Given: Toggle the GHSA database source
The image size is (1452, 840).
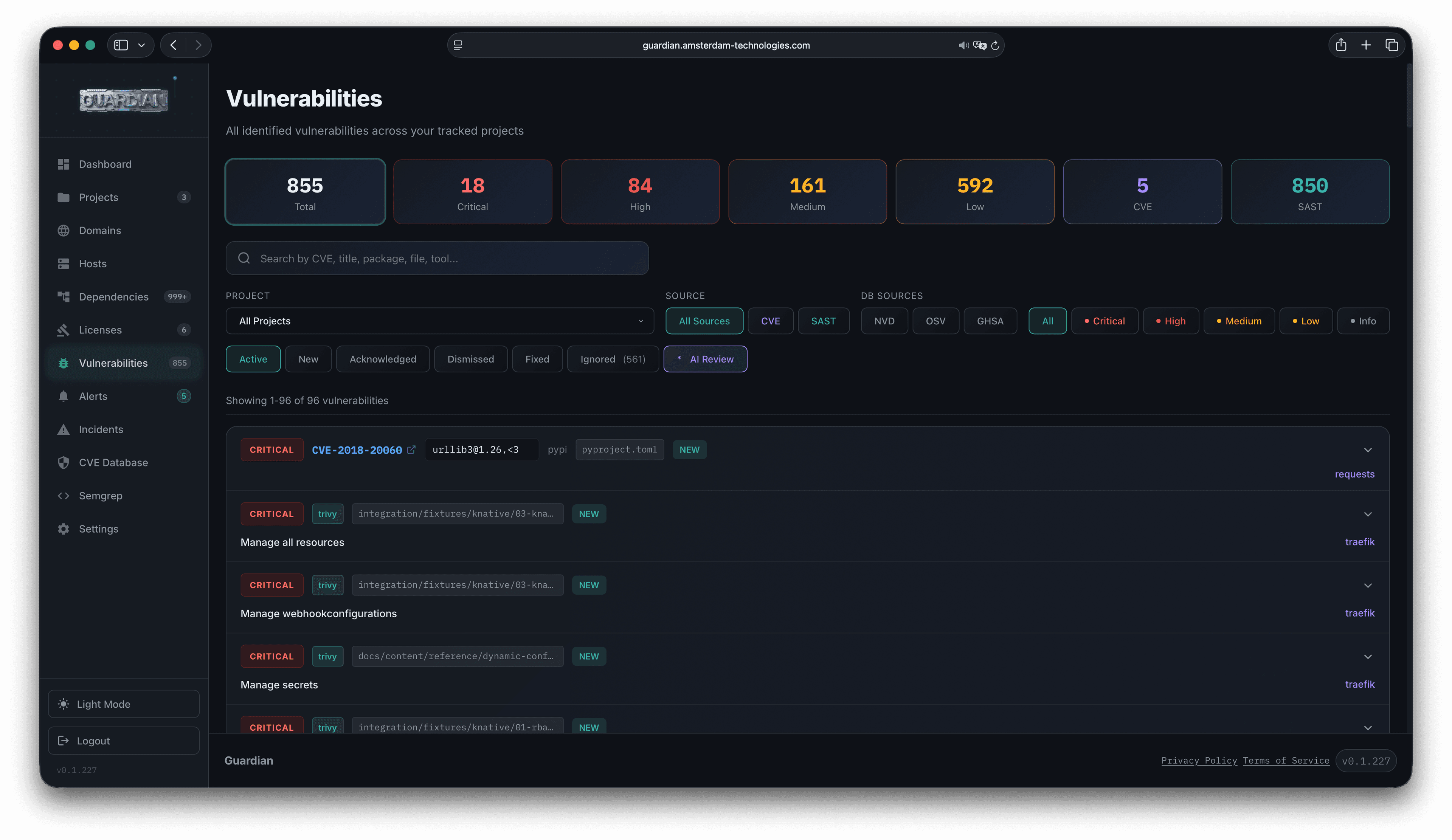Looking at the screenshot, I should [x=990, y=321].
